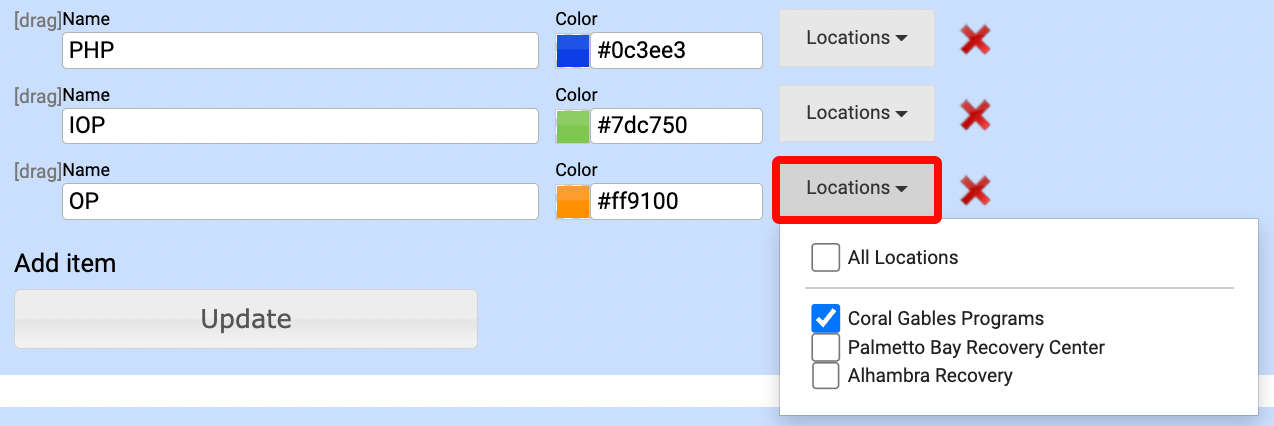Viewport: 1274px width, 426px height.
Task: Click the #ff9100 color hex field
Action: point(676,201)
